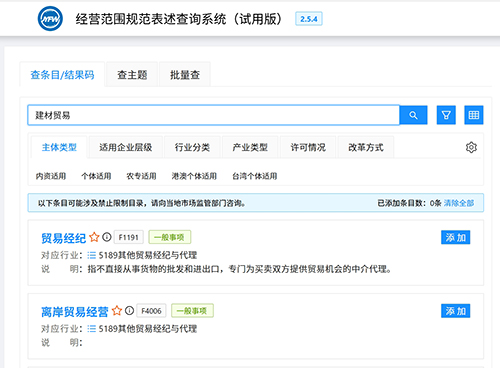This screenshot has width=500, height=368.
Task: Click the 清除全部 link
Action: coord(459,203)
